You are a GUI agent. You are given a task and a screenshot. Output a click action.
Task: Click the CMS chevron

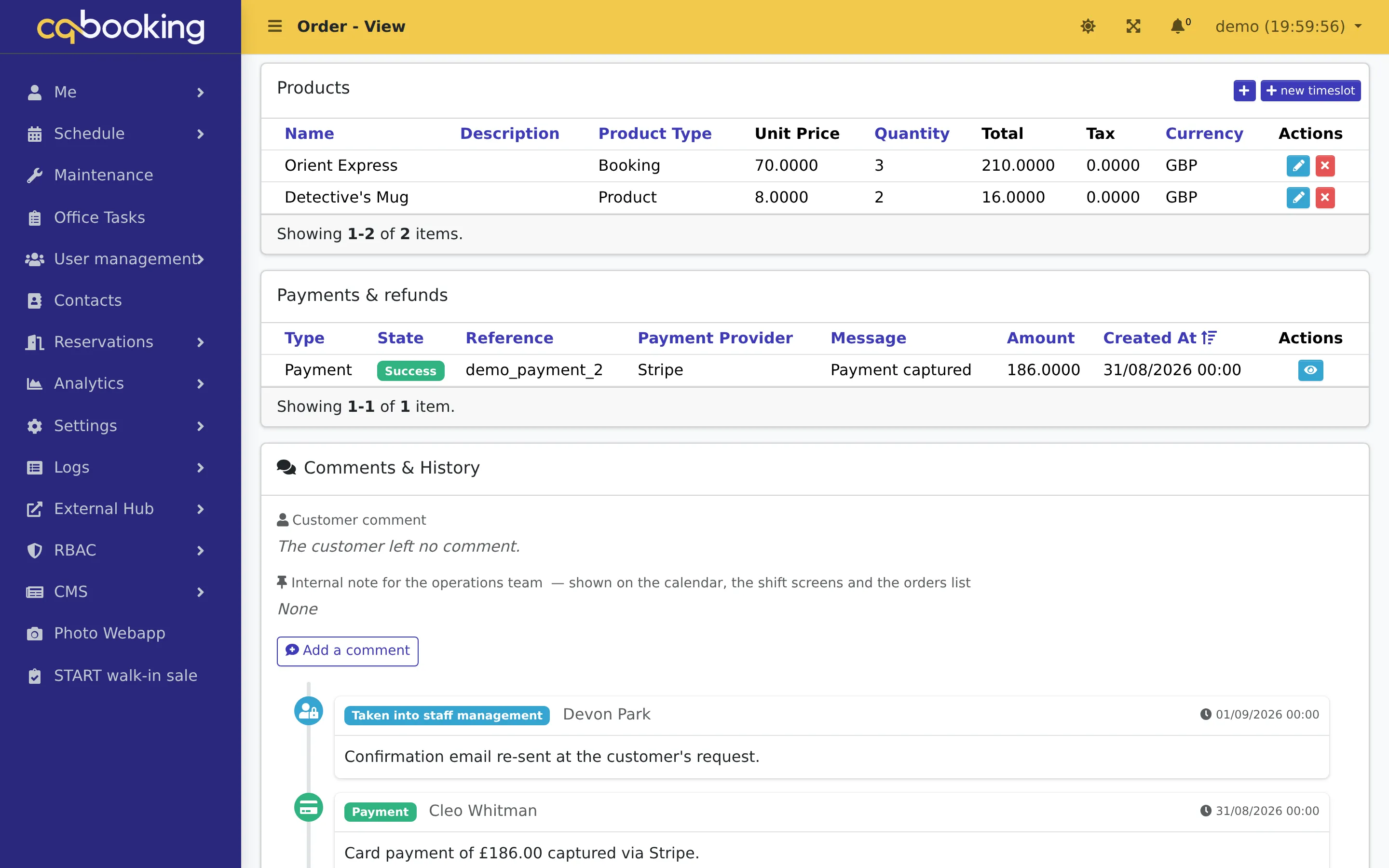(200, 592)
